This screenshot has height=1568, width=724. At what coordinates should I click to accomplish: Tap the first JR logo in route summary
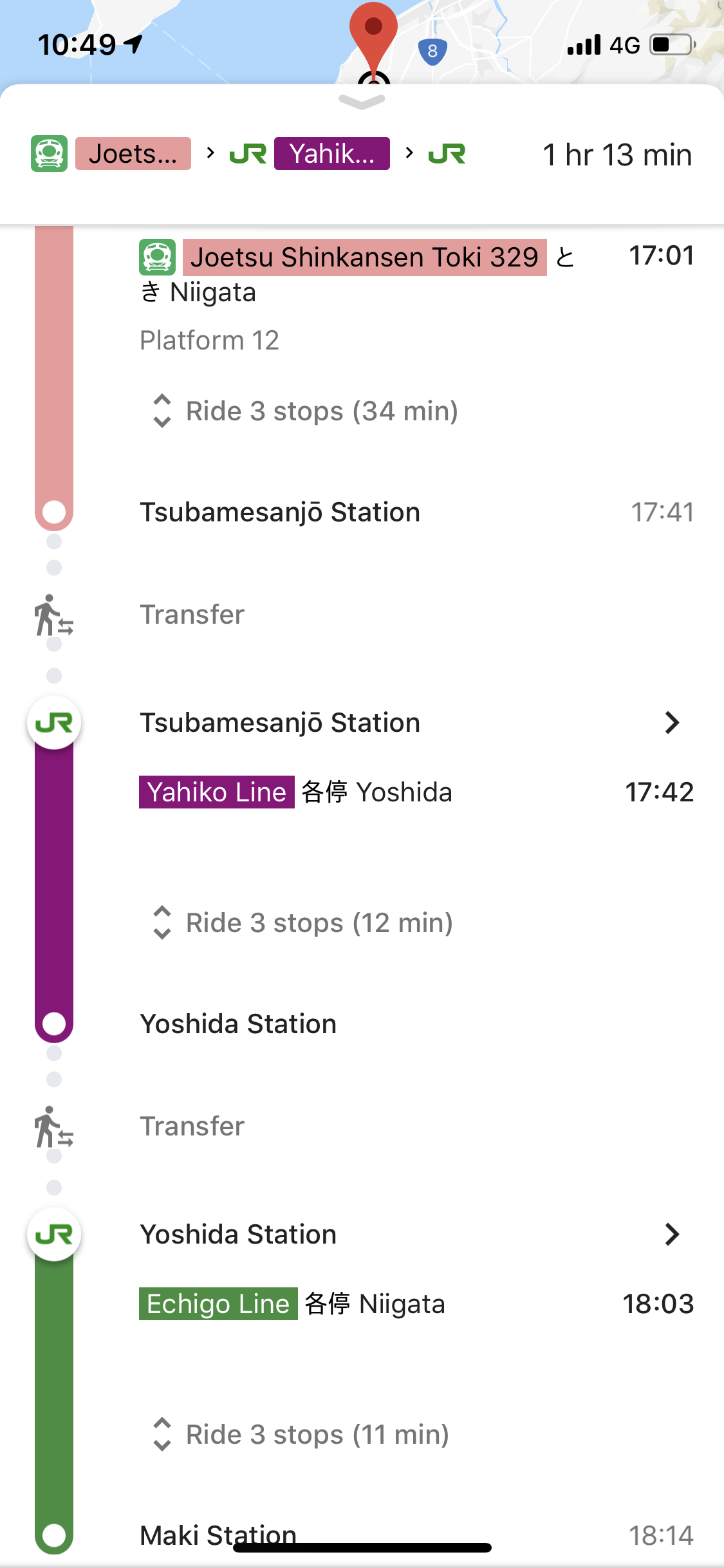(x=248, y=154)
